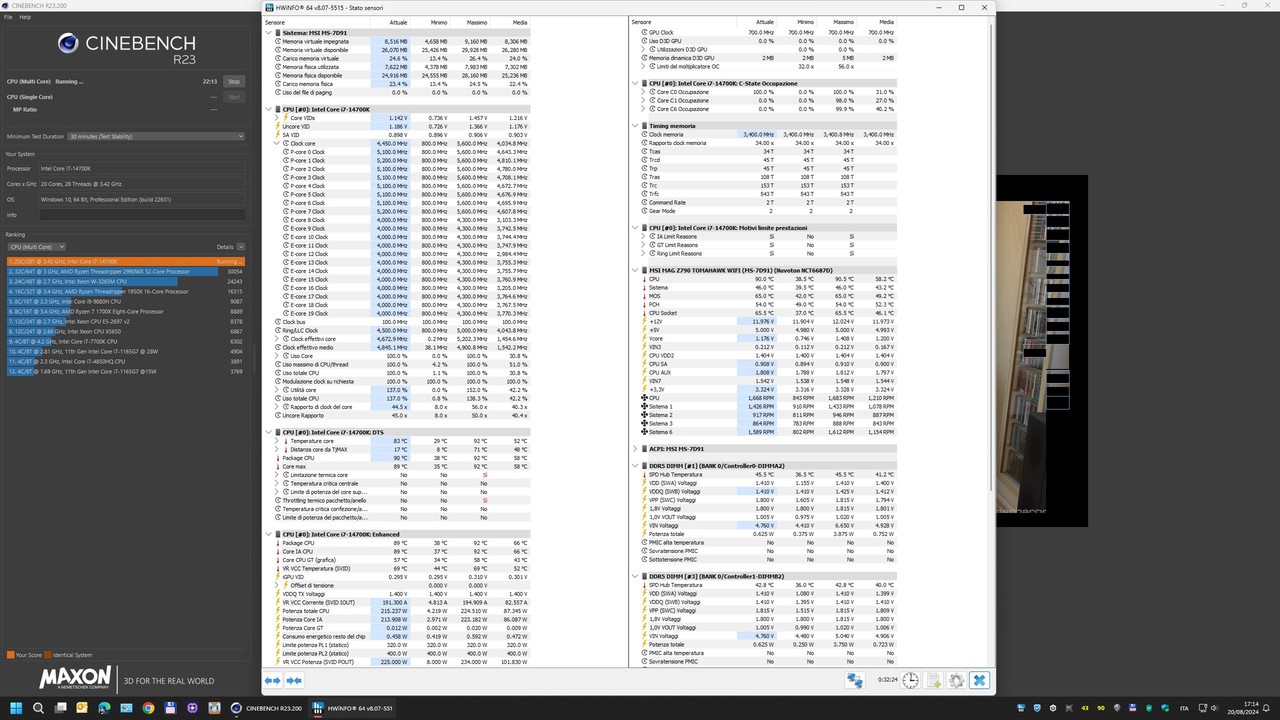This screenshot has width=1280, height=720.
Task: Select the AMD Ryzen Threadripper 2990WX ranking row
Action: 125,271
